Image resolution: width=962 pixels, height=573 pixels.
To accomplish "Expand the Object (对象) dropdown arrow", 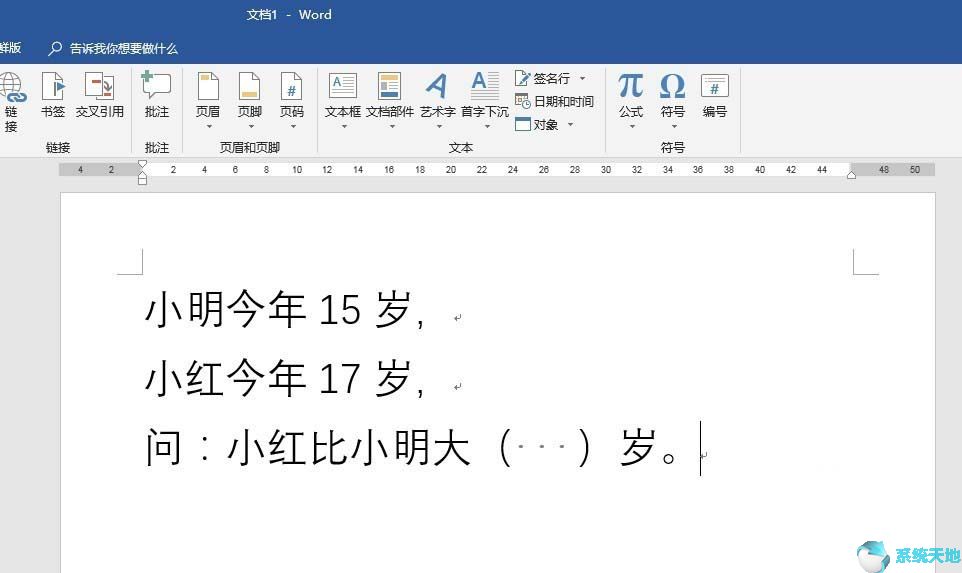I will (570, 125).
